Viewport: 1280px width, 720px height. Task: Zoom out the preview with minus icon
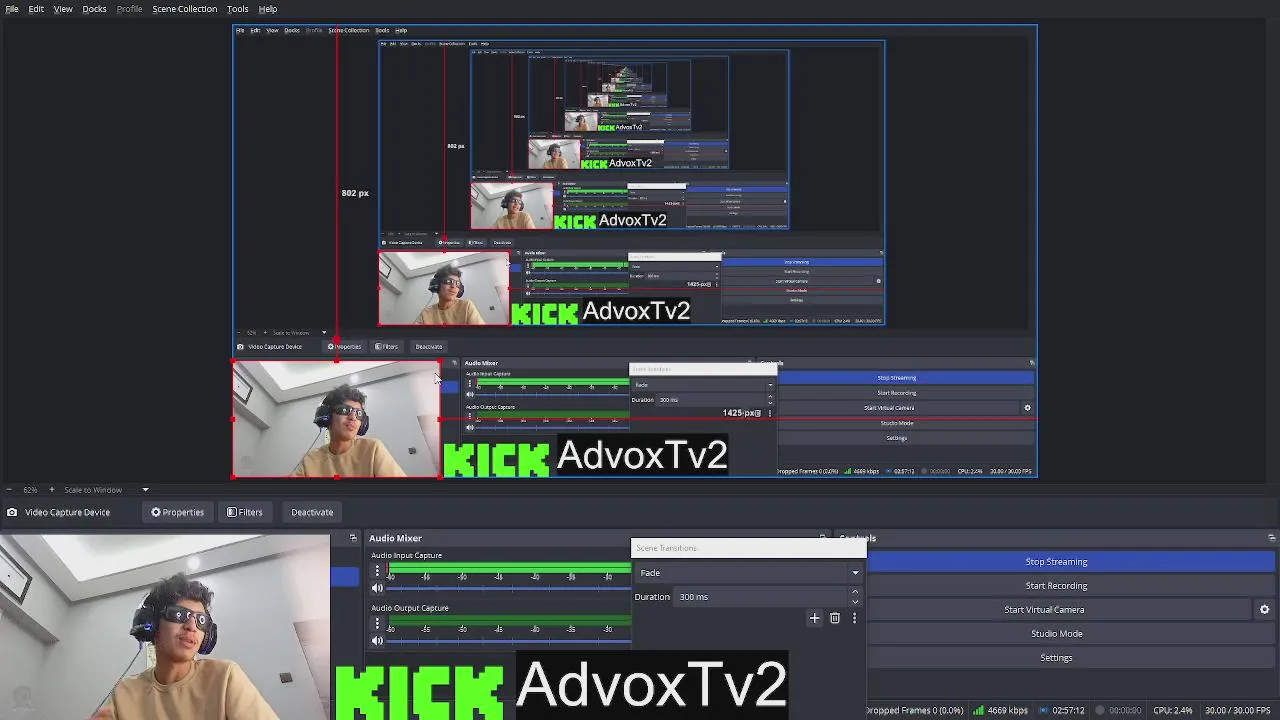[x=9, y=490]
